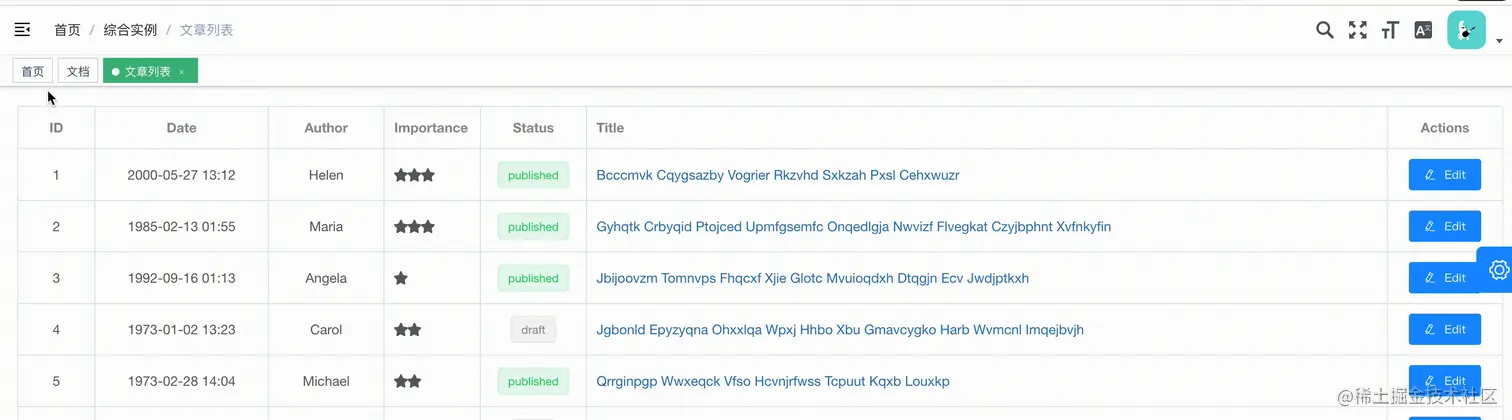
Task: Edit the article by Maria
Action: pos(1444,226)
